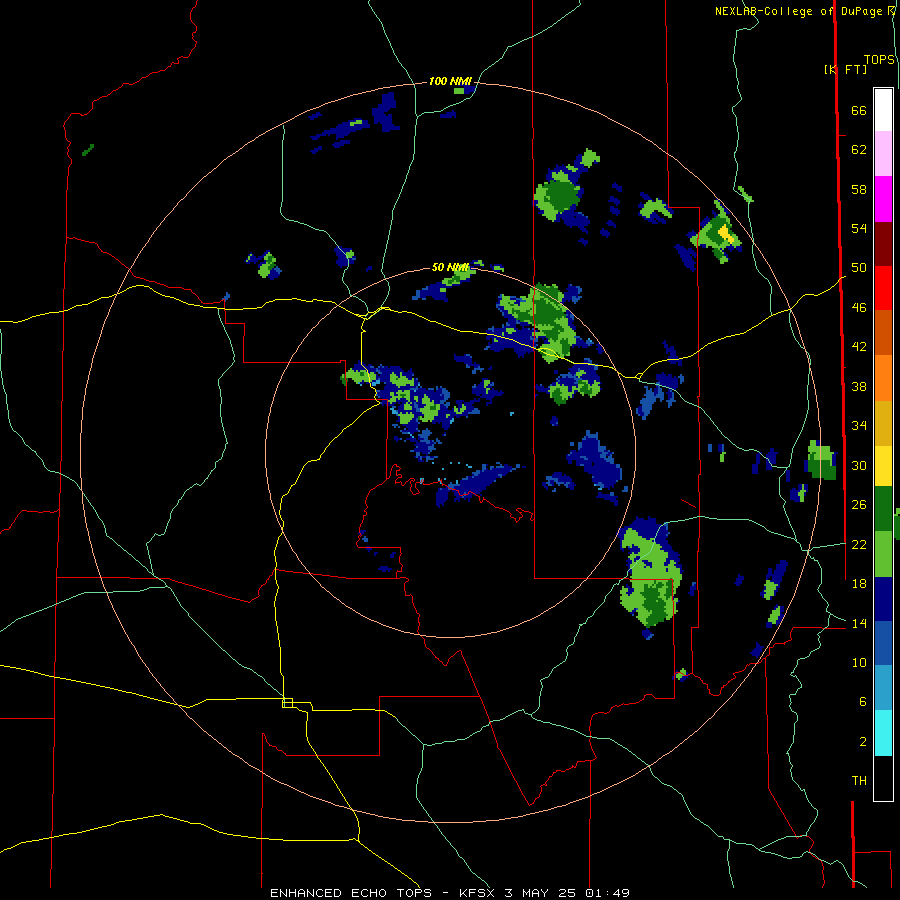Image resolution: width=900 pixels, height=900 pixels.
Task: Click the white swatch in tops legend
Action: pos(883,110)
